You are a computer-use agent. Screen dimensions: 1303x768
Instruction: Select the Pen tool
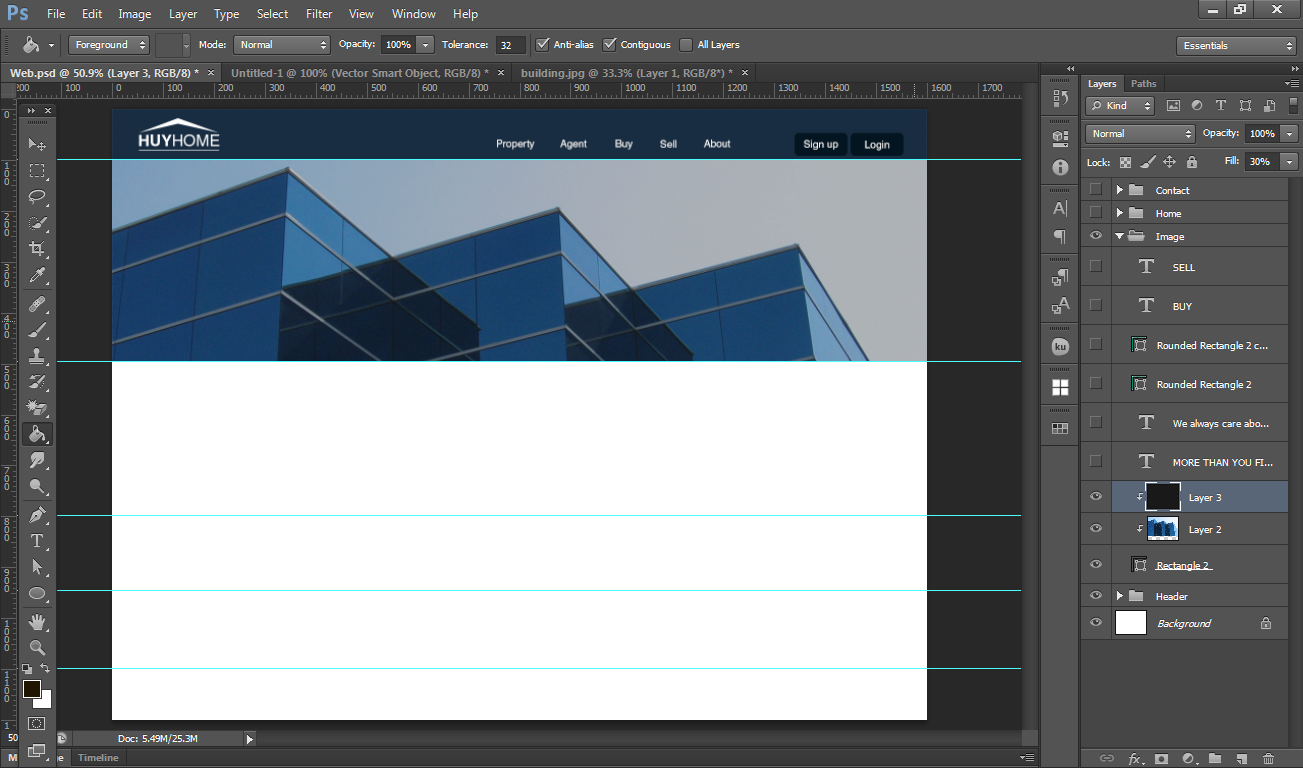click(x=37, y=515)
